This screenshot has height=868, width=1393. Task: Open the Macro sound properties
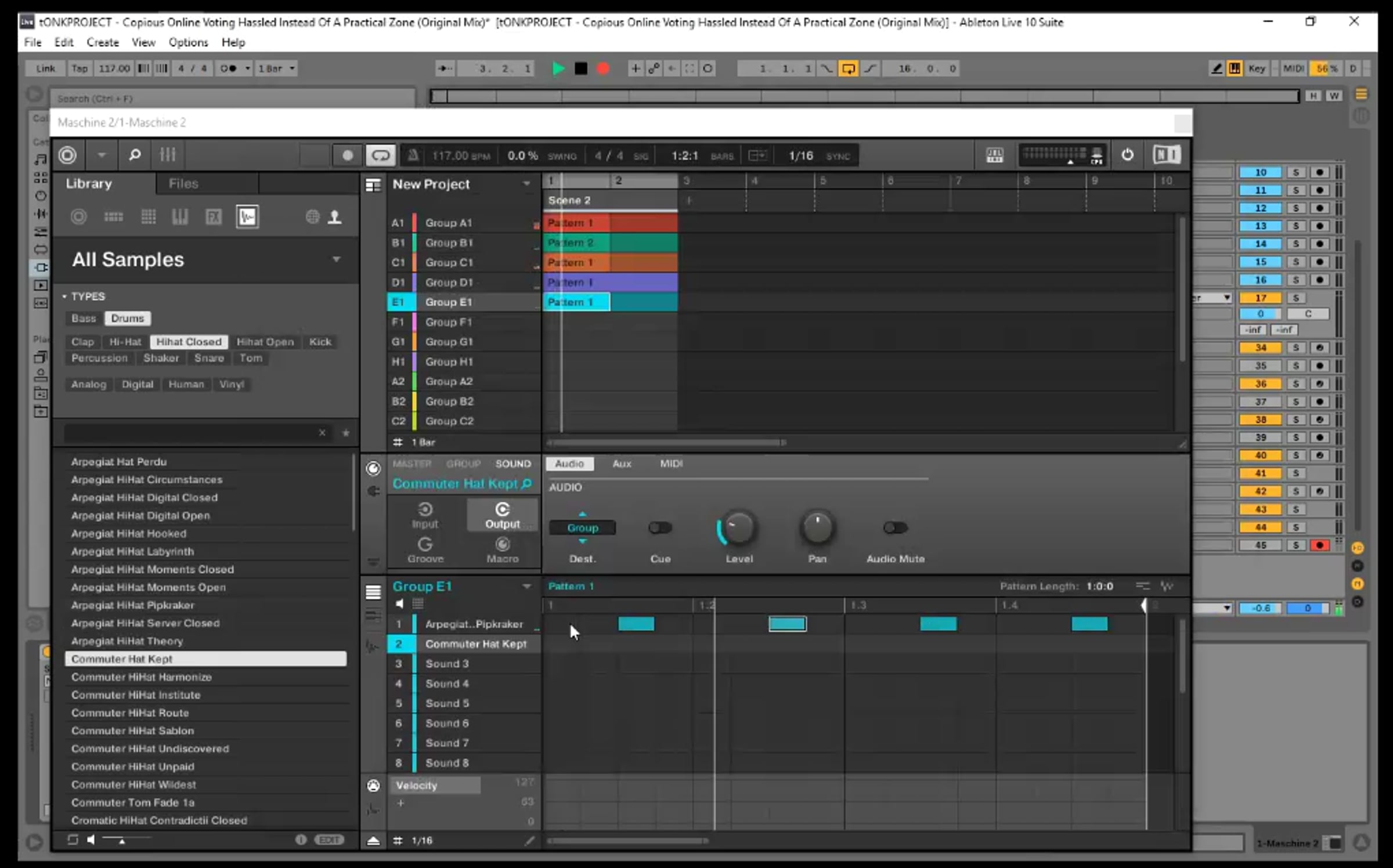point(502,549)
